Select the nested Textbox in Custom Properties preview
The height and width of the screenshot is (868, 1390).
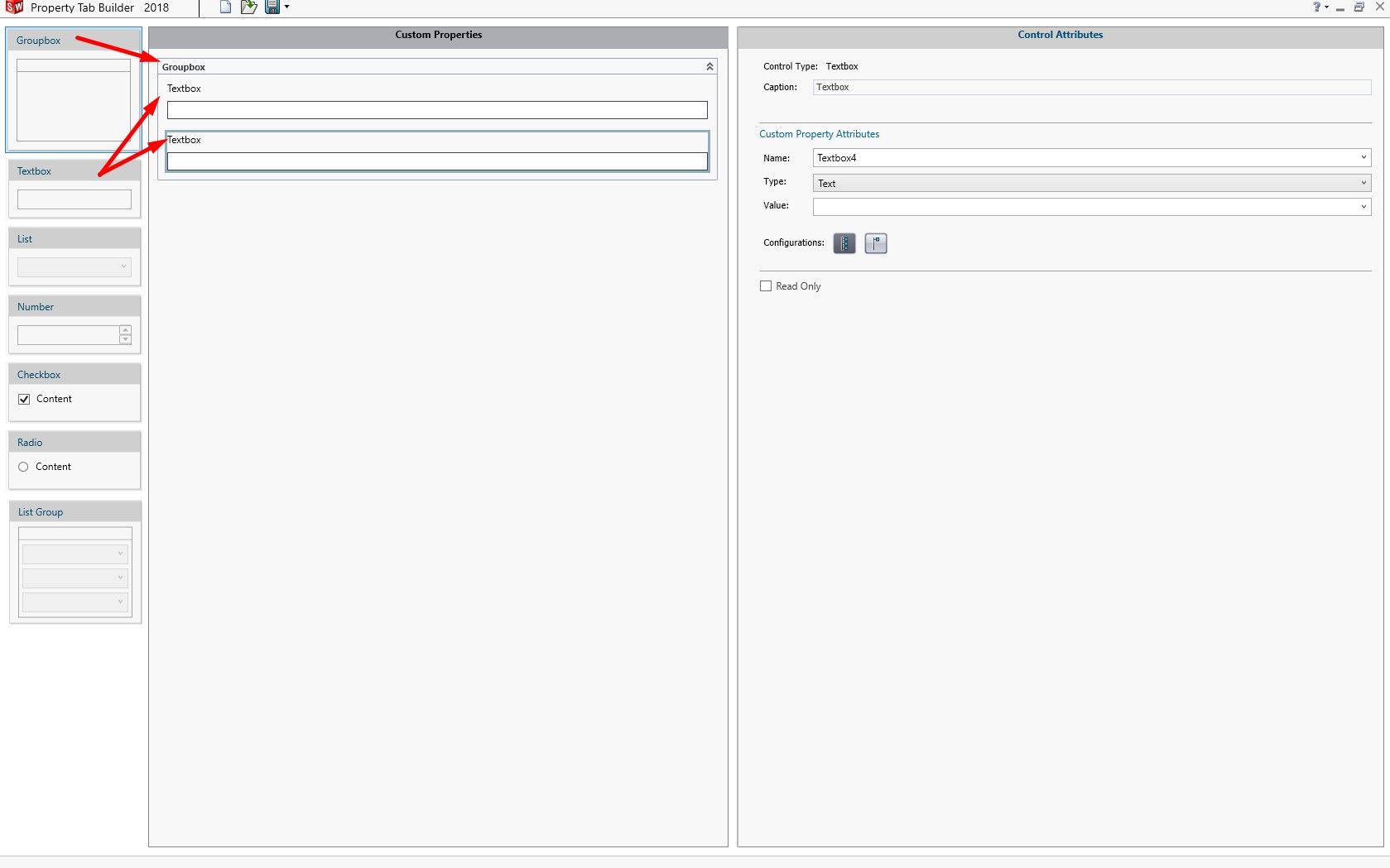click(437, 151)
